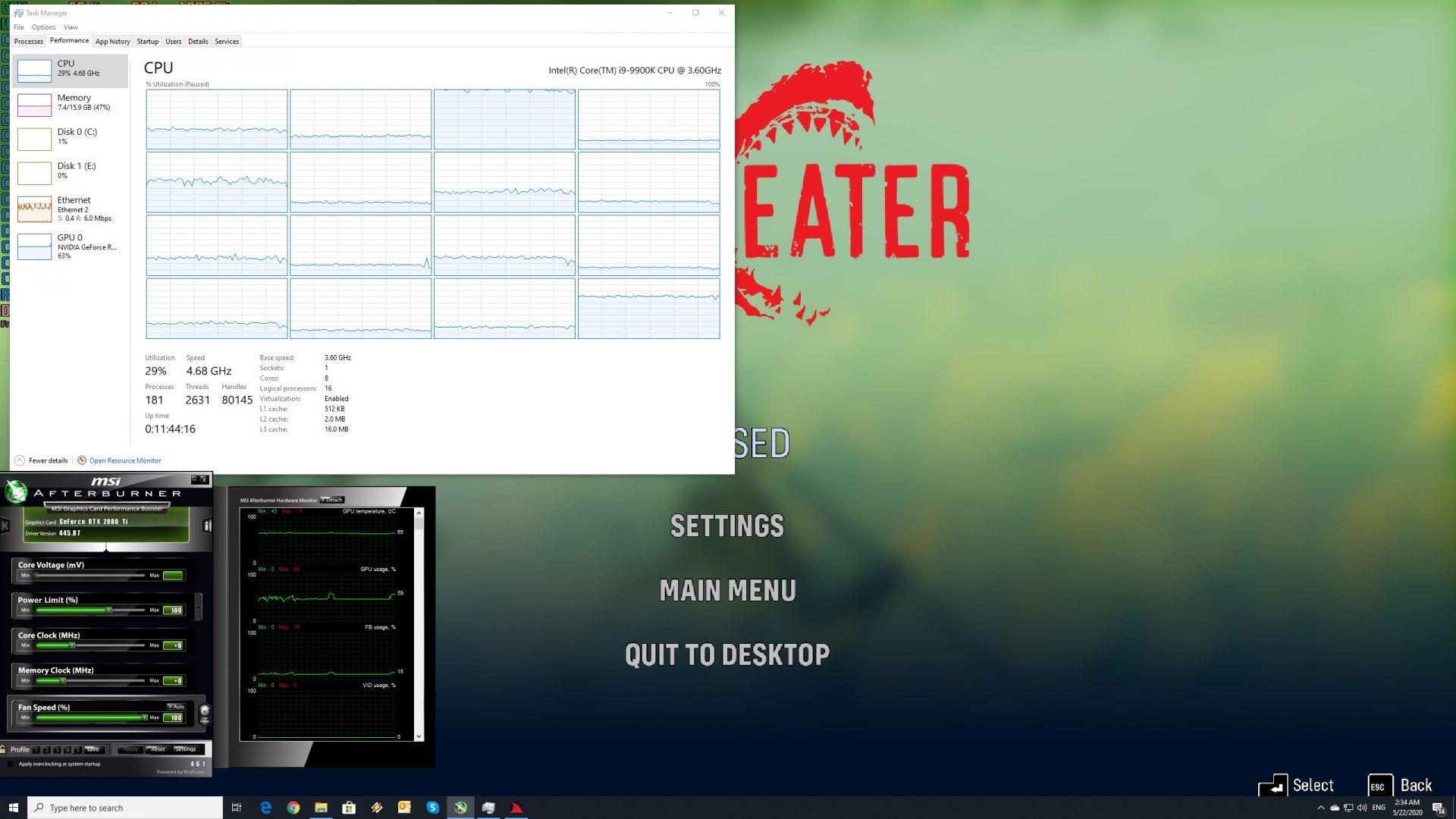1456x819 pixels.
Task: Click the Xbox app taskbar icon
Action: [x=460, y=808]
